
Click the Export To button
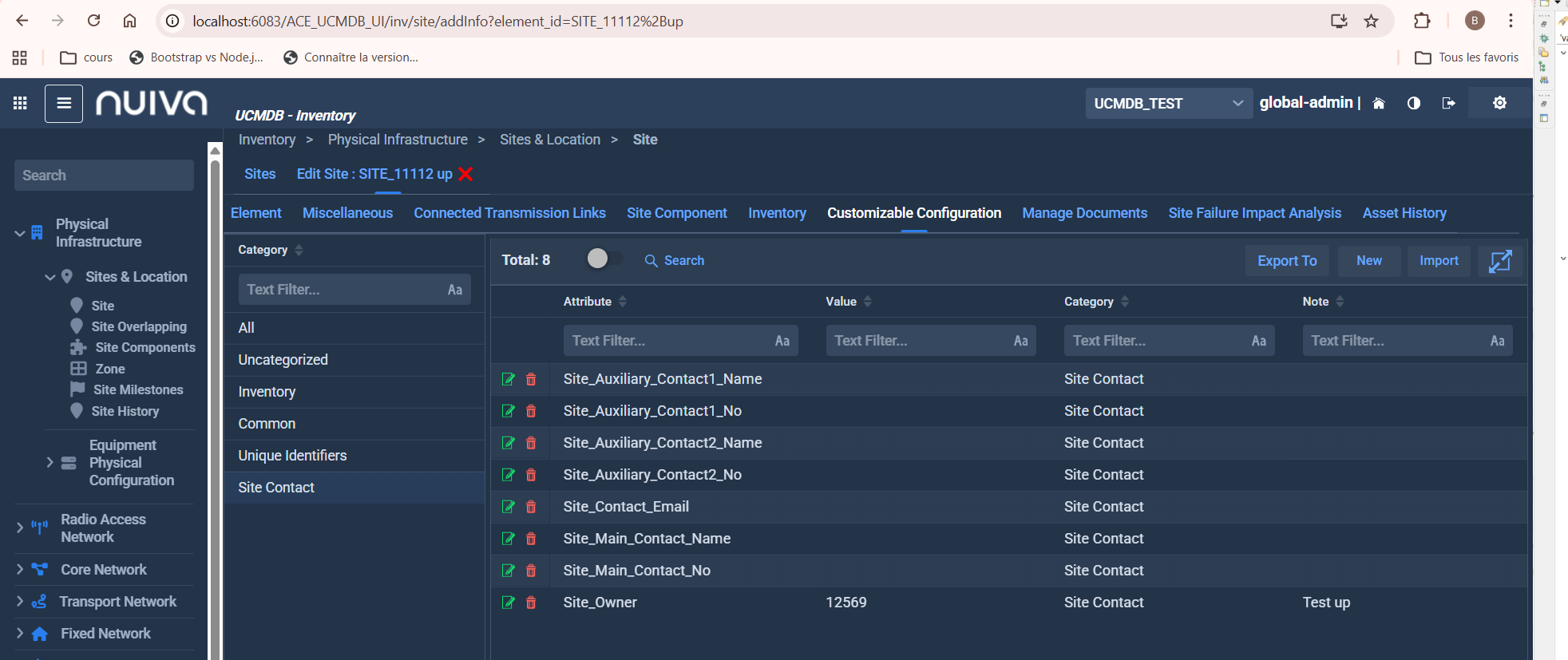pos(1286,261)
